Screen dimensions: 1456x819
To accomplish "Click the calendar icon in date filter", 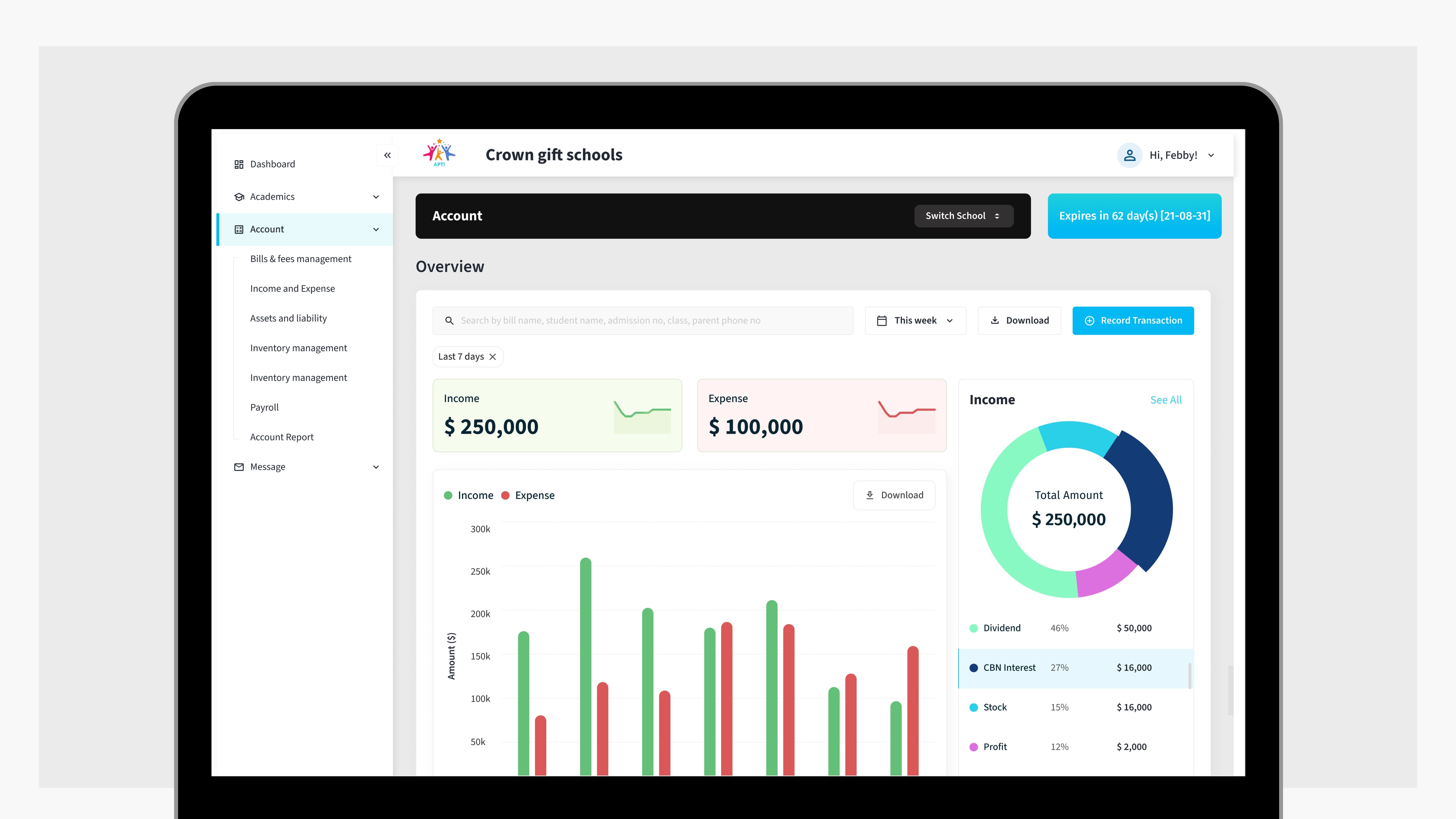I will click(881, 321).
